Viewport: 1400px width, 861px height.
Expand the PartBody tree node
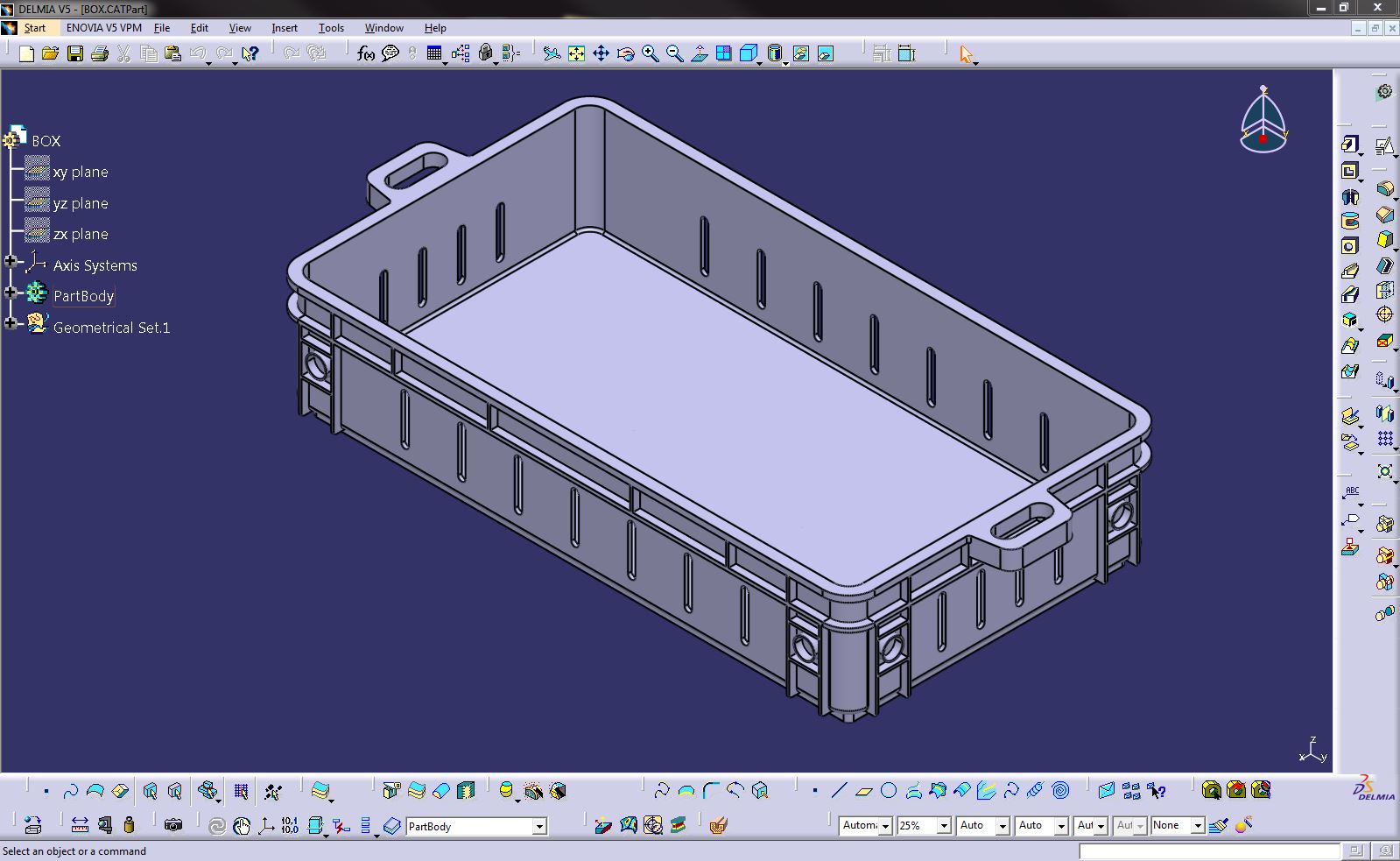11,292
